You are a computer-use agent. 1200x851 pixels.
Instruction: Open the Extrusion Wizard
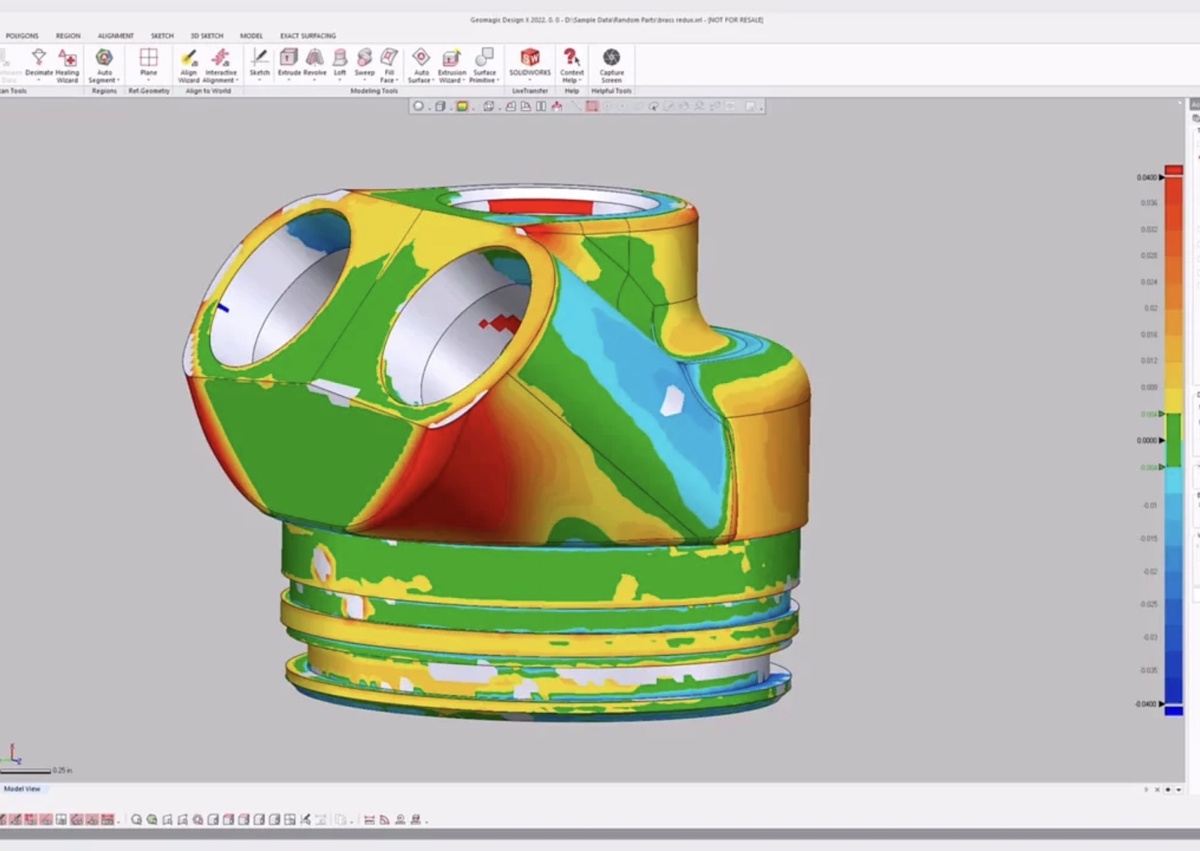point(452,65)
